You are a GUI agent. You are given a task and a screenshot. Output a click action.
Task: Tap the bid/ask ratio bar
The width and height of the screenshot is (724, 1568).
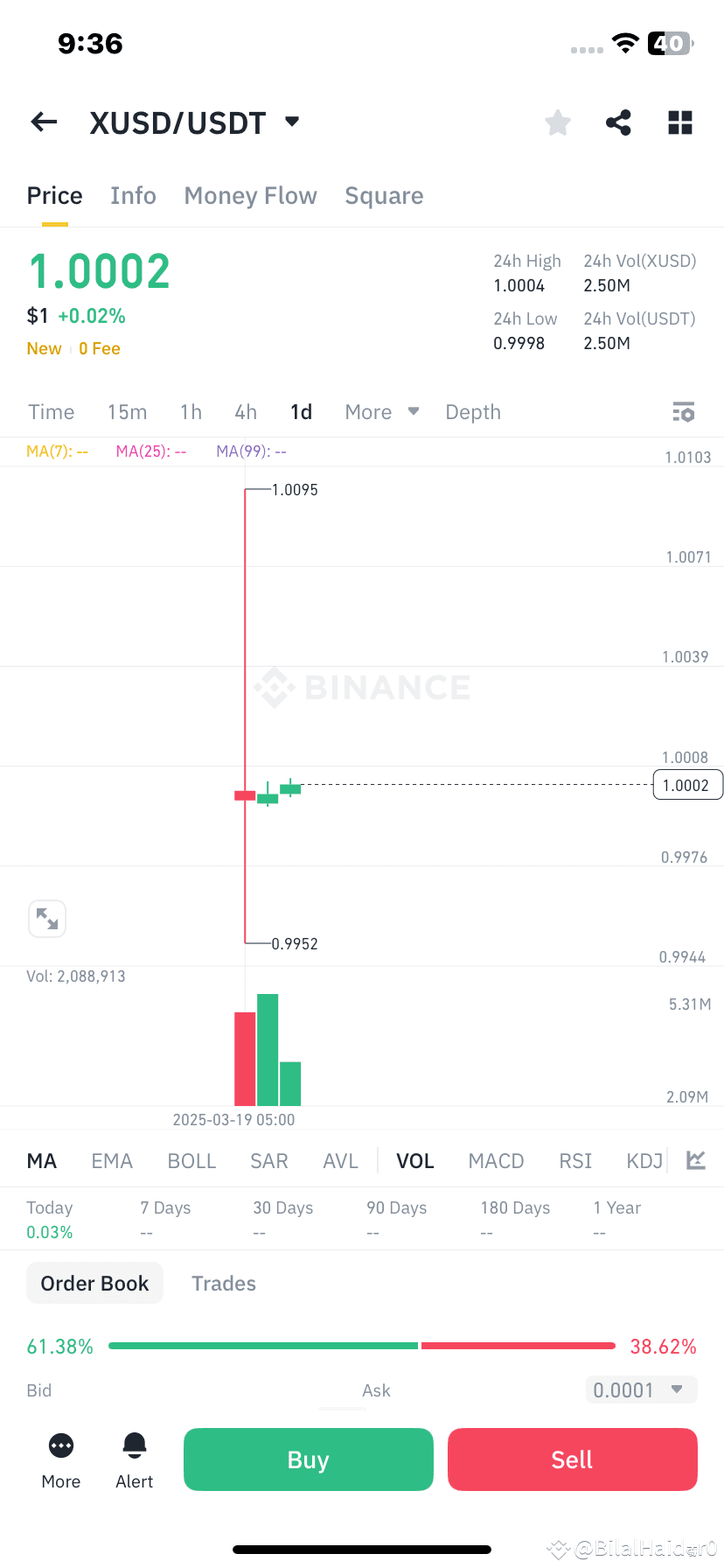pos(361,1346)
